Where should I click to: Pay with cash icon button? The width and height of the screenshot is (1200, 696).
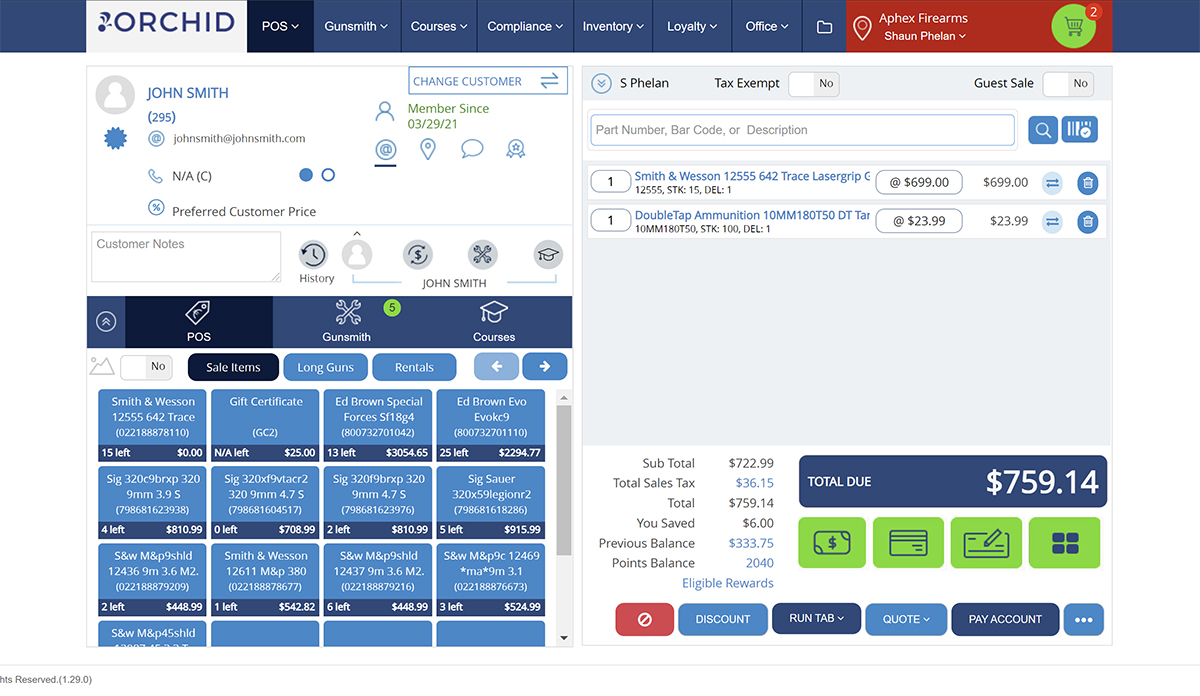[x=832, y=543]
